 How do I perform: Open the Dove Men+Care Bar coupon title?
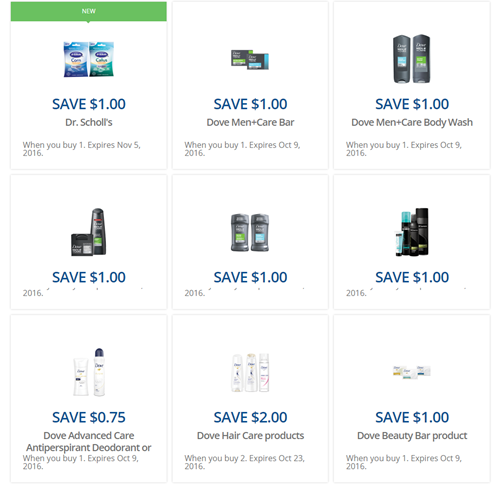click(250, 122)
